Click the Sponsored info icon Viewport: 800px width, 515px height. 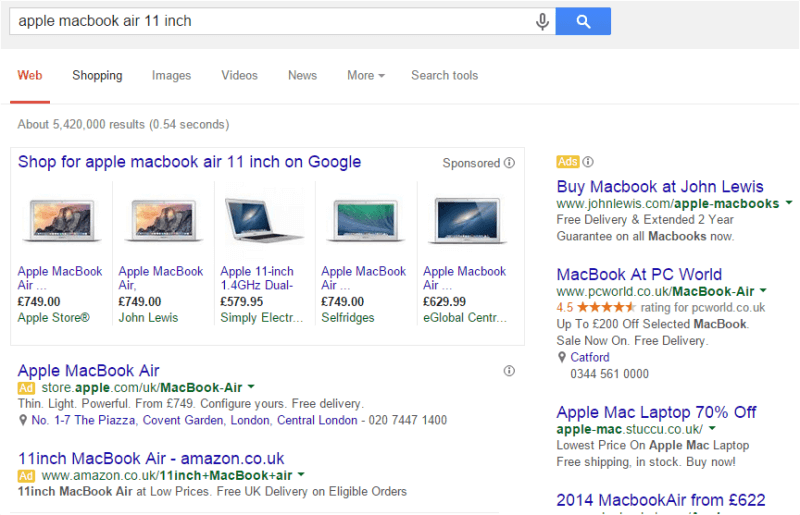(509, 163)
